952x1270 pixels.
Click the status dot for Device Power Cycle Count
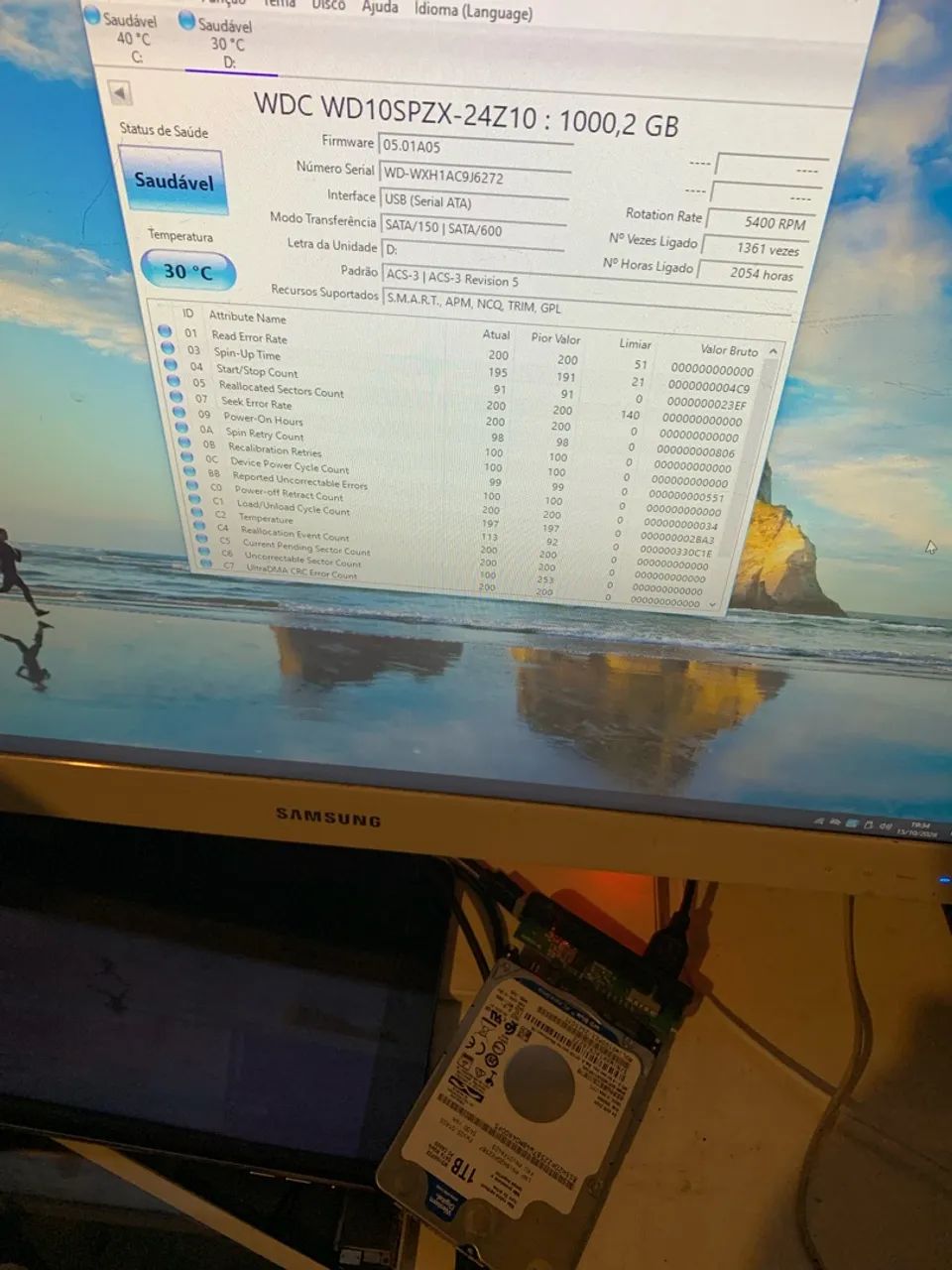188,456
